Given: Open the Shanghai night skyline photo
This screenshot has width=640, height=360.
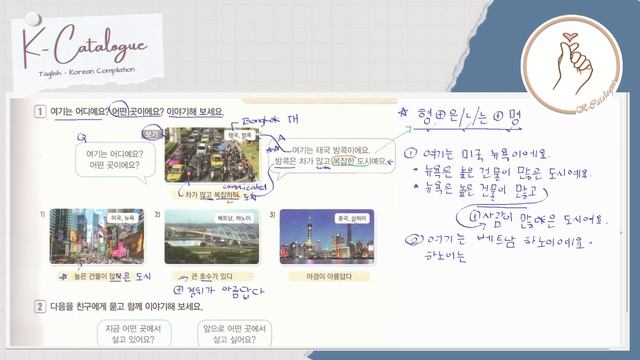Looking at the screenshot, I should (x=327, y=237).
